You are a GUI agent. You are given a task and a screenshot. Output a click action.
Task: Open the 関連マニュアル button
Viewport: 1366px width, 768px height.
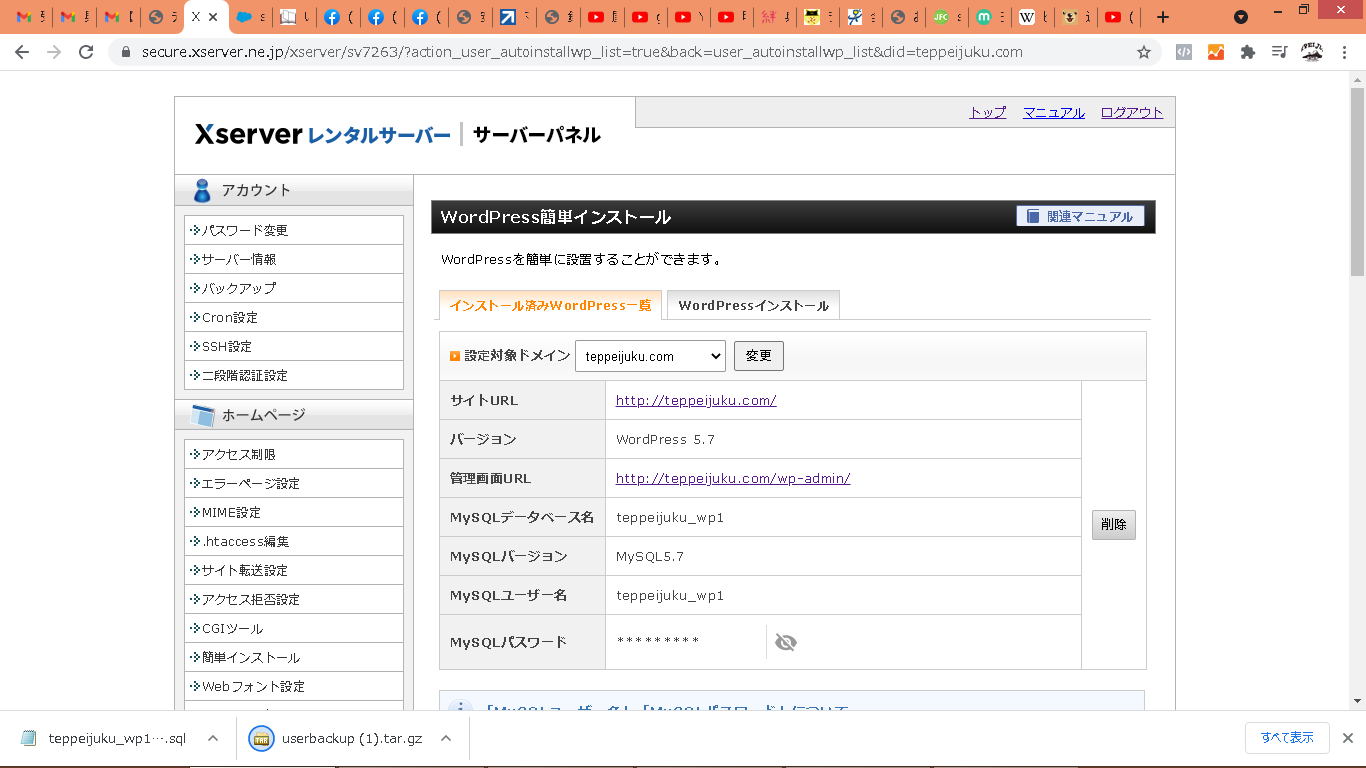1080,216
